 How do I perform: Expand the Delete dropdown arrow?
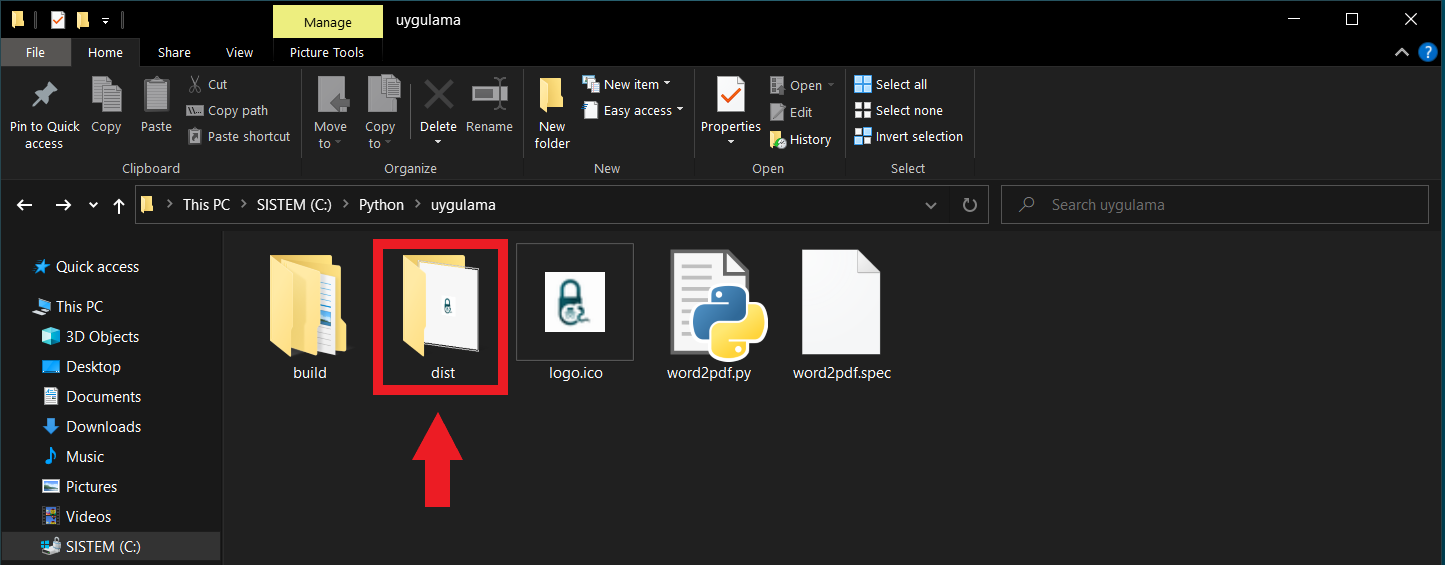click(438, 143)
